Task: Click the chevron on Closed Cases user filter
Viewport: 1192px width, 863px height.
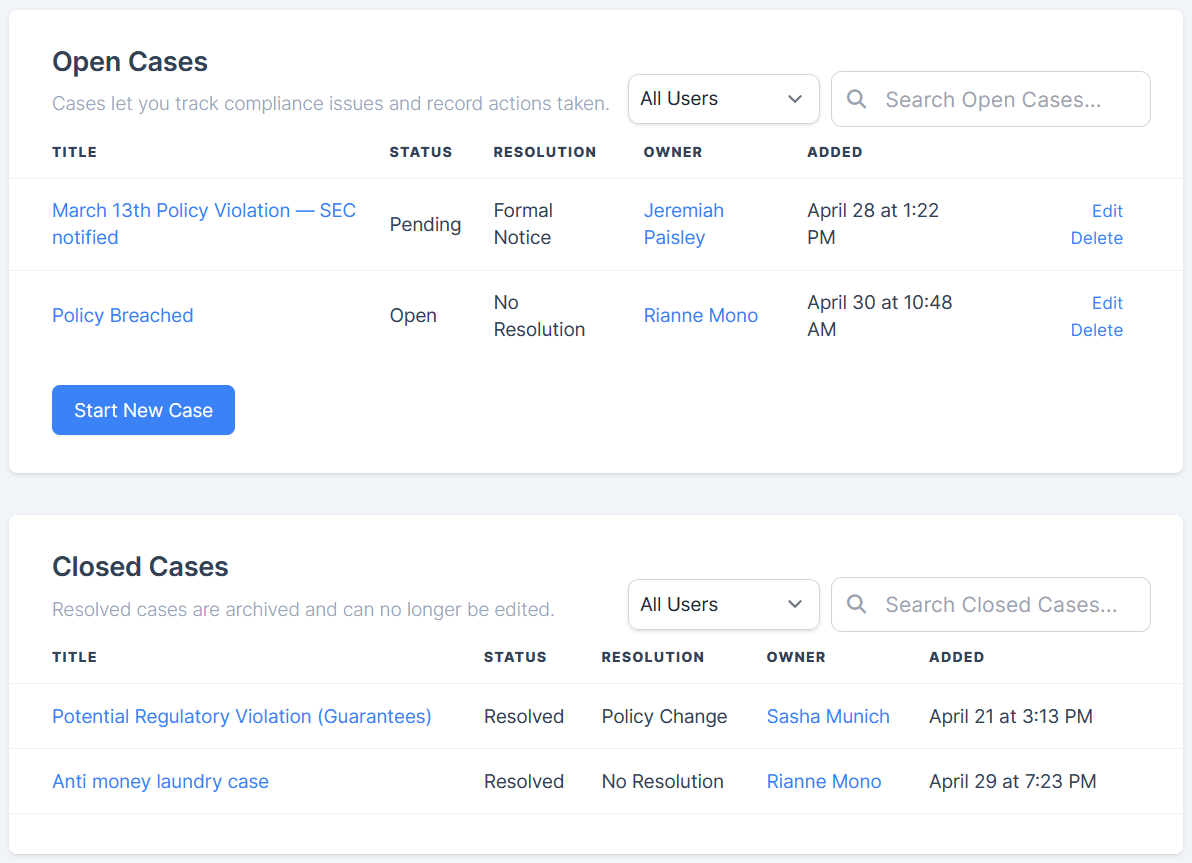Action: [795, 604]
